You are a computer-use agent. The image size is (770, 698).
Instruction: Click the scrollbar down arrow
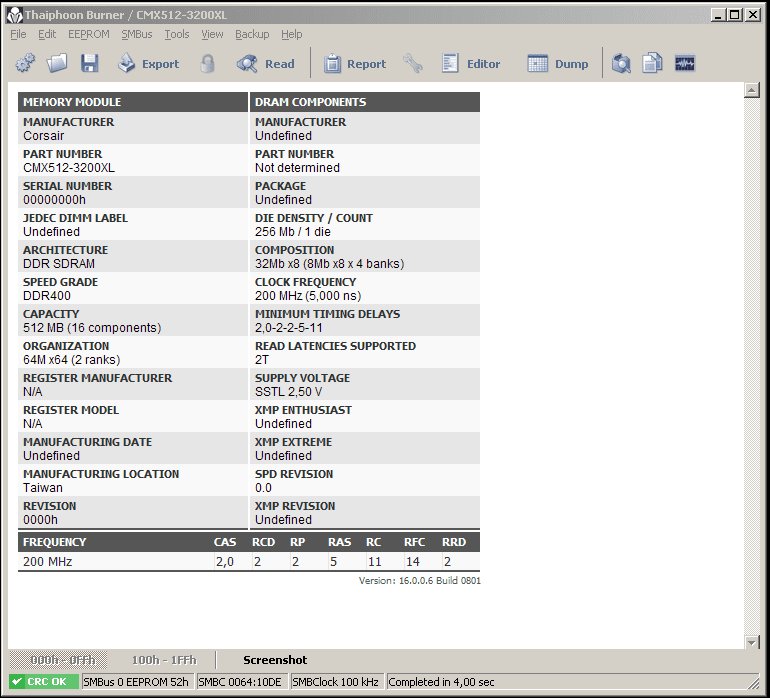[752, 642]
